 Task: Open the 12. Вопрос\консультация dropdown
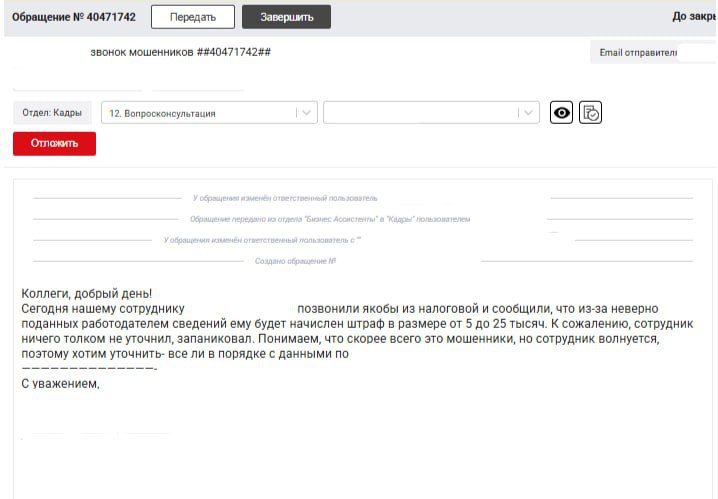209,113
